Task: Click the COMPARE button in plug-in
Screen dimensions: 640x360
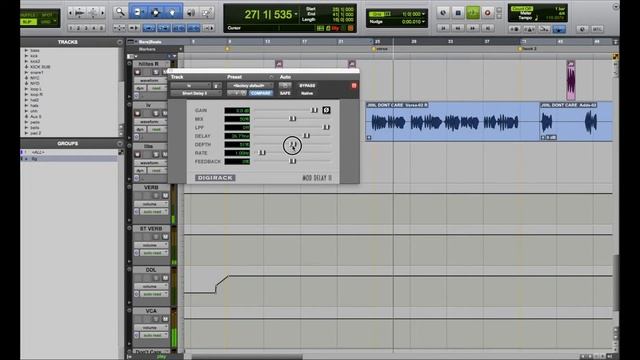Action: 260,93
